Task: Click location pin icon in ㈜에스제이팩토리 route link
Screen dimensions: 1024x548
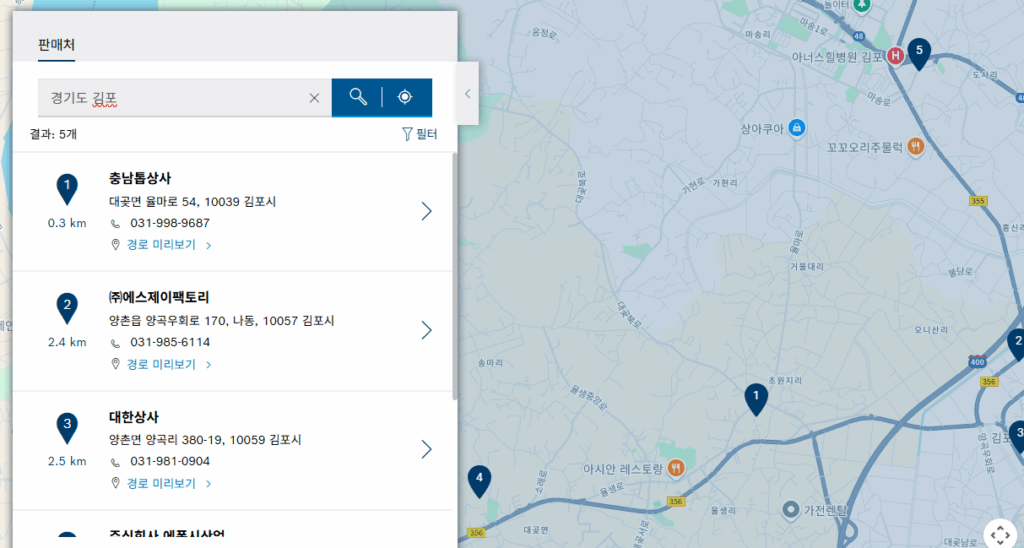Action: coord(115,364)
